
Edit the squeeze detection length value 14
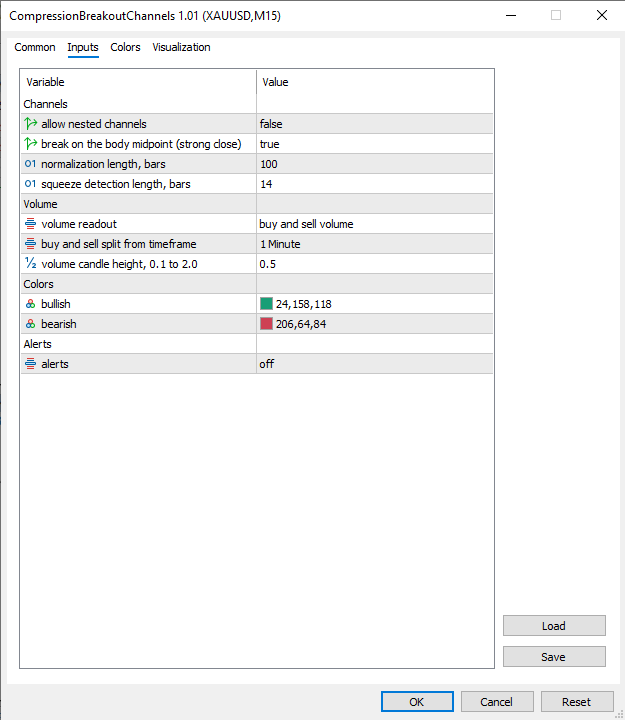point(375,184)
